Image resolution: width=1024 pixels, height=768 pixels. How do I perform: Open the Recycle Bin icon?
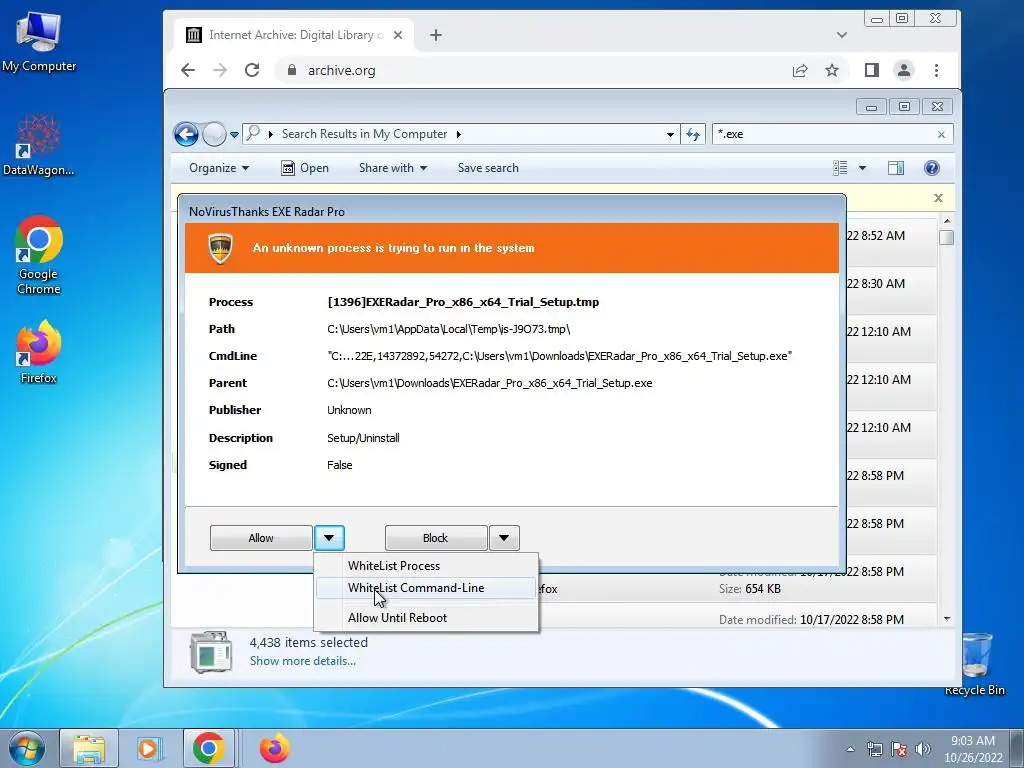[975, 664]
